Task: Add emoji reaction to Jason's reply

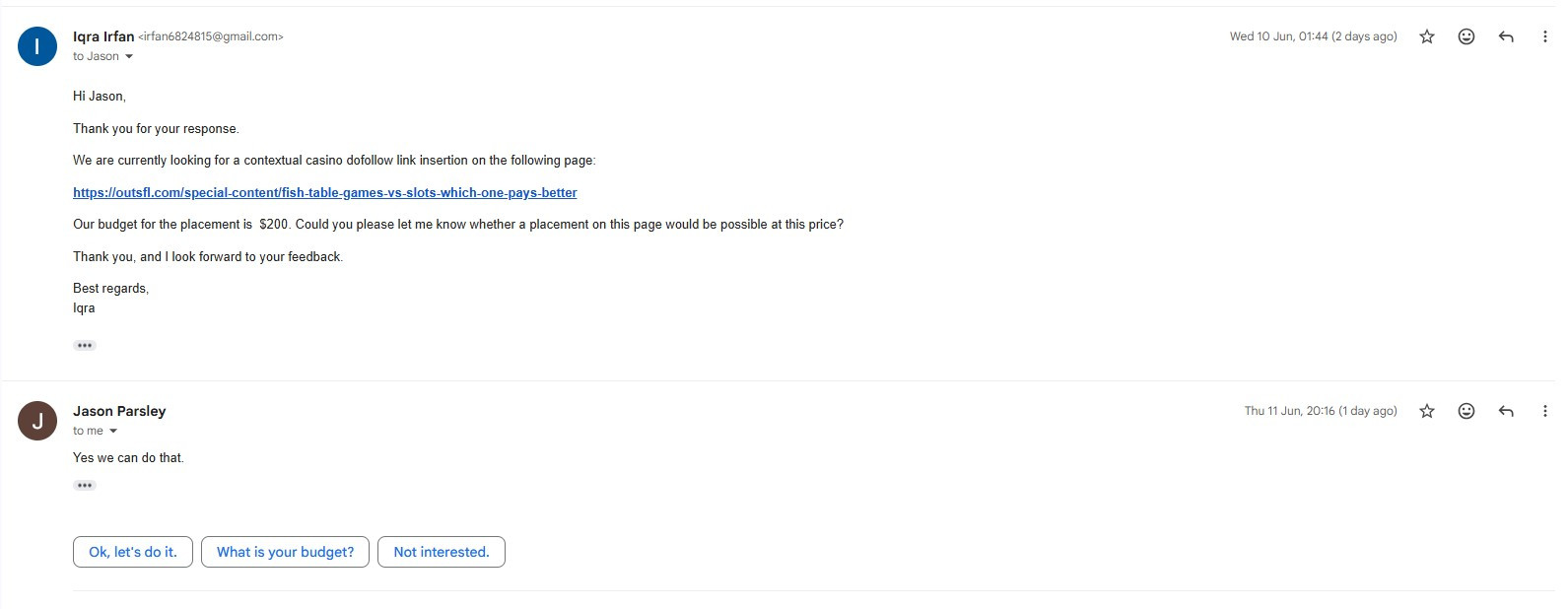Action: coord(1466,411)
